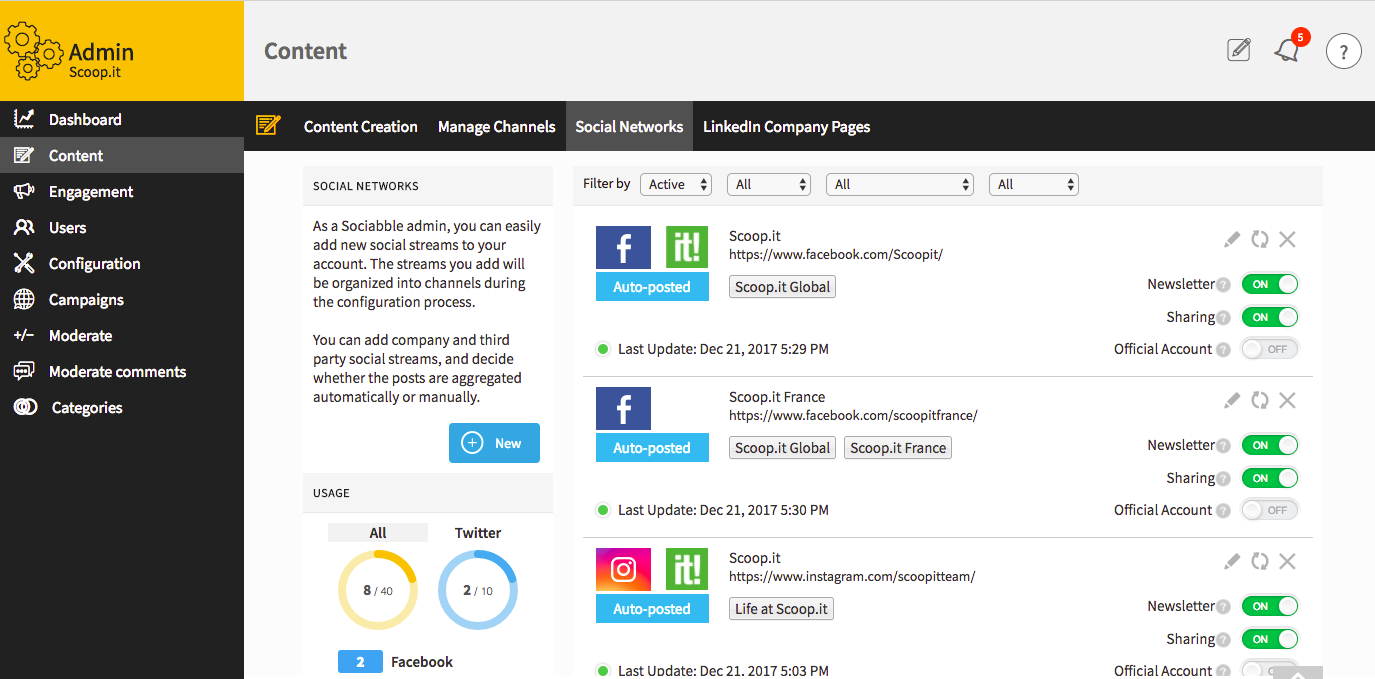The height and width of the screenshot is (679, 1375).
Task: Open LinkedIn Company Pages tab
Action: 786,126
